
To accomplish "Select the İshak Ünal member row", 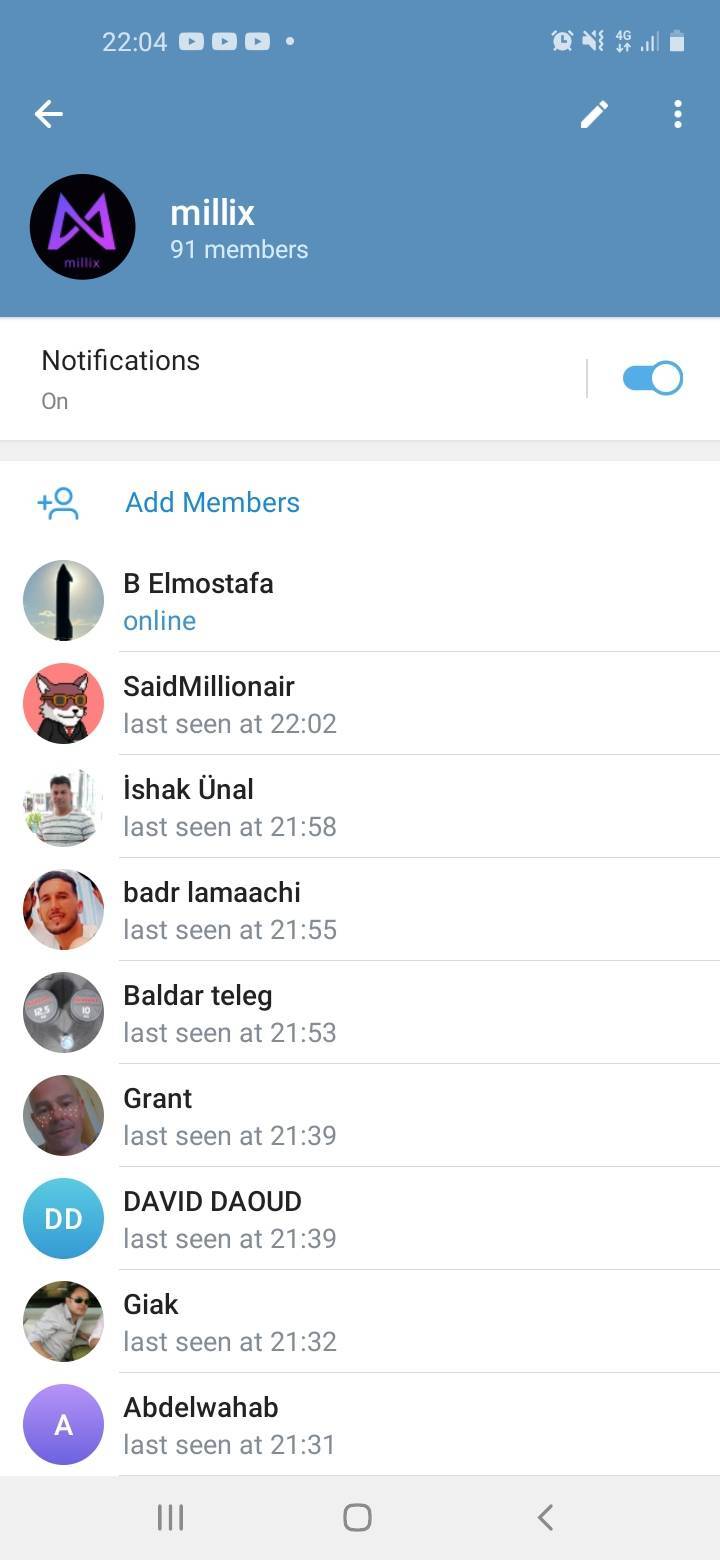I will click(x=360, y=807).
